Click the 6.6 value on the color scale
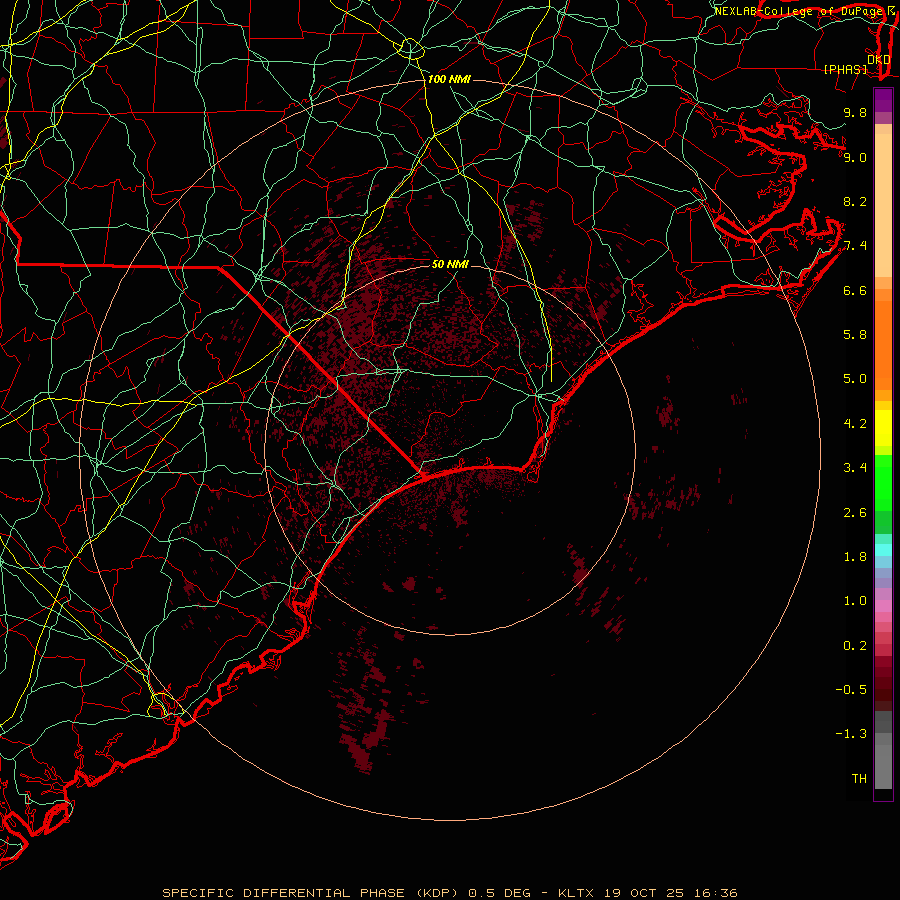Viewport: 900px width, 900px height. 855,290
